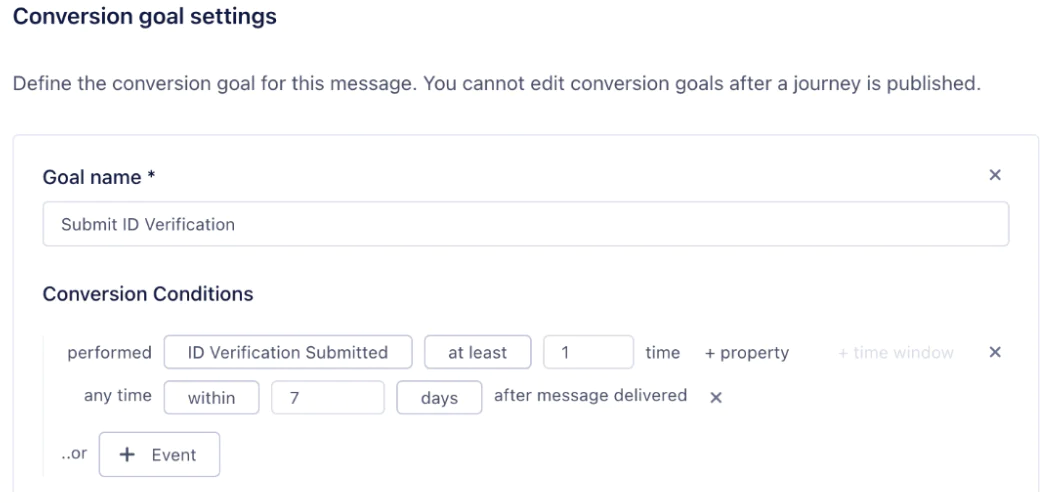1046x503 pixels.
Task: Click the 'any time' label
Action: [117, 396]
